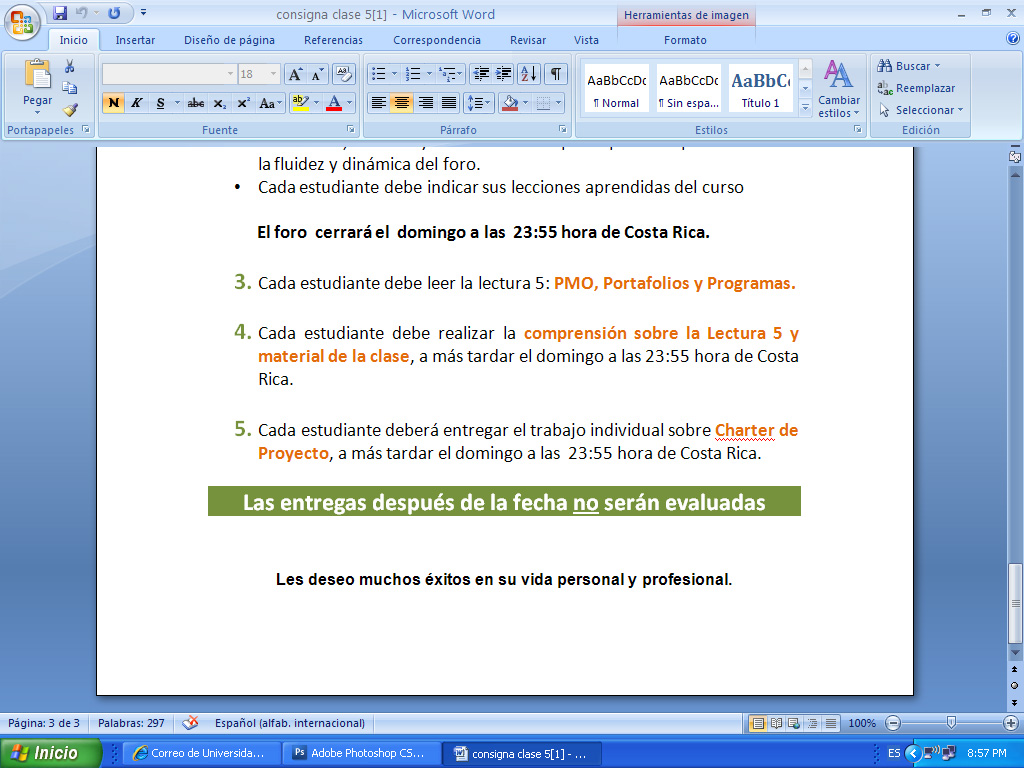Align text right

425,103
